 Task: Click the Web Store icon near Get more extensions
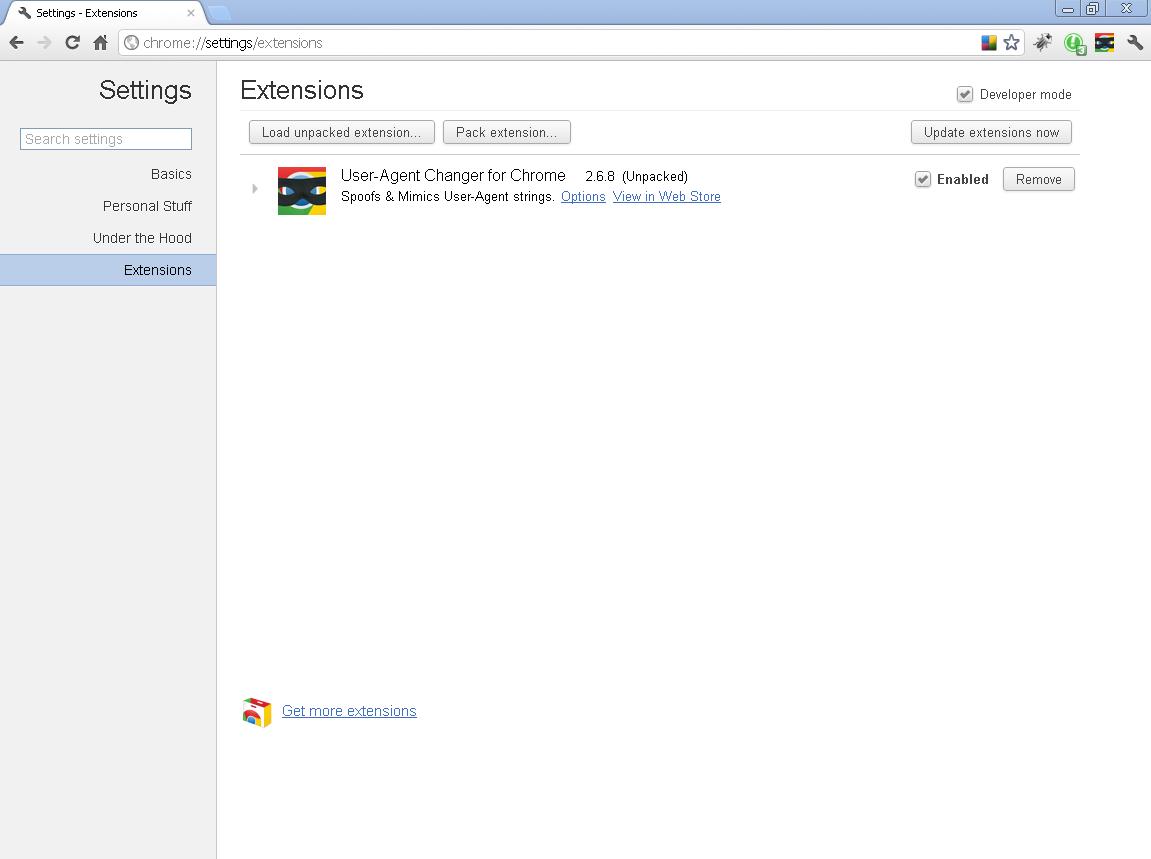click(257, 712)
